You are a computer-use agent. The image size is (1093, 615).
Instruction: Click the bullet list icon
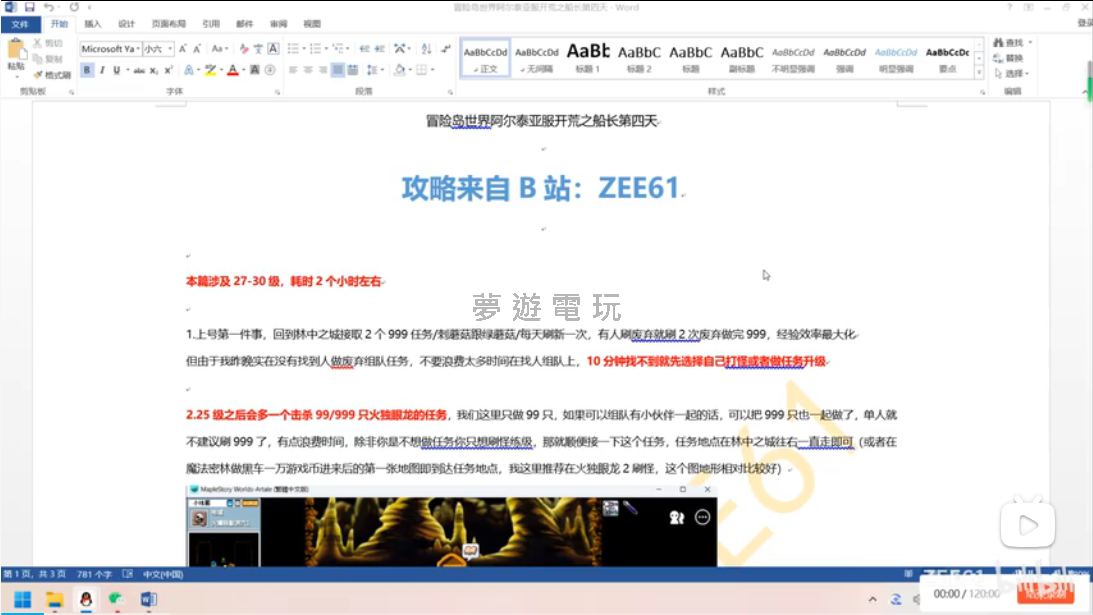(x=292, y=48)
